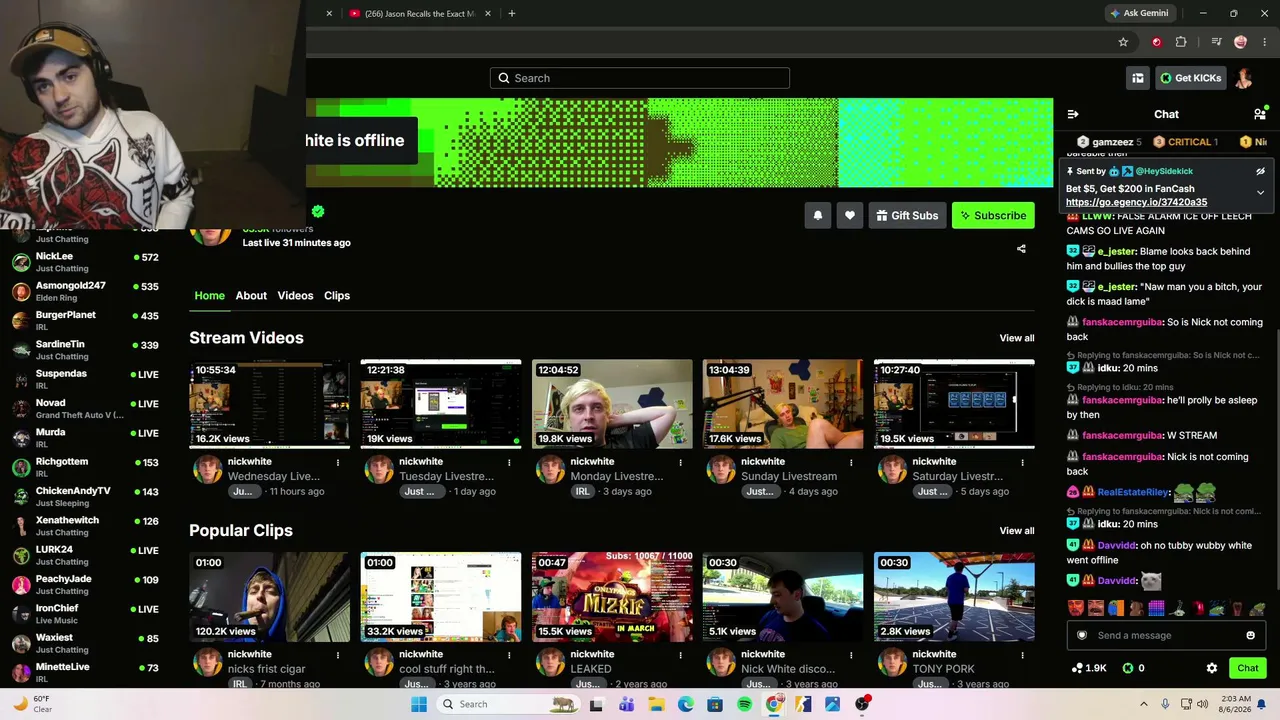1280x720 pixels.
Task: Open NickLee channel in sidebar
Action: [x=85, y=262]
